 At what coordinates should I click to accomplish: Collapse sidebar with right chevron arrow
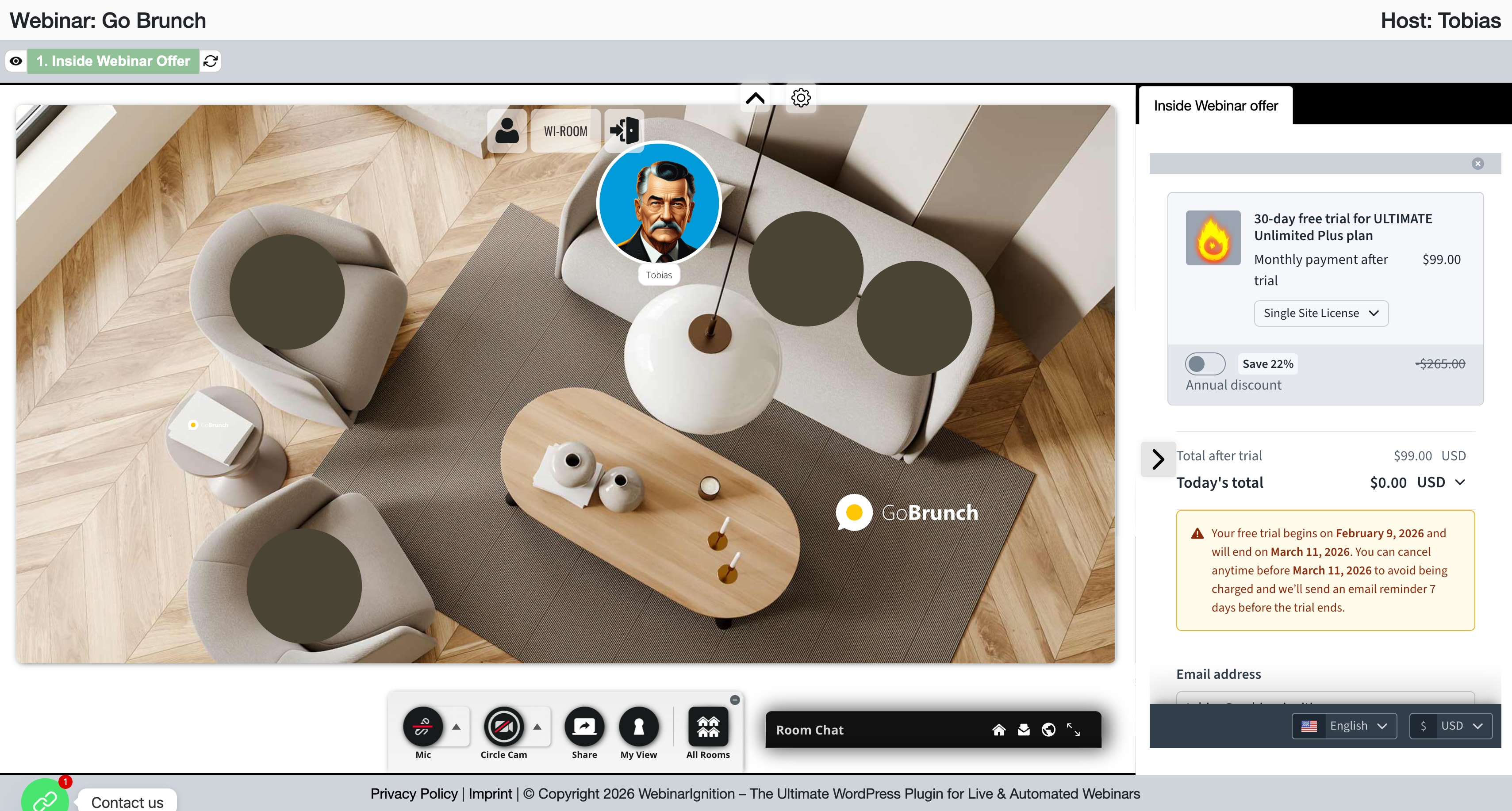point(1158,459)
